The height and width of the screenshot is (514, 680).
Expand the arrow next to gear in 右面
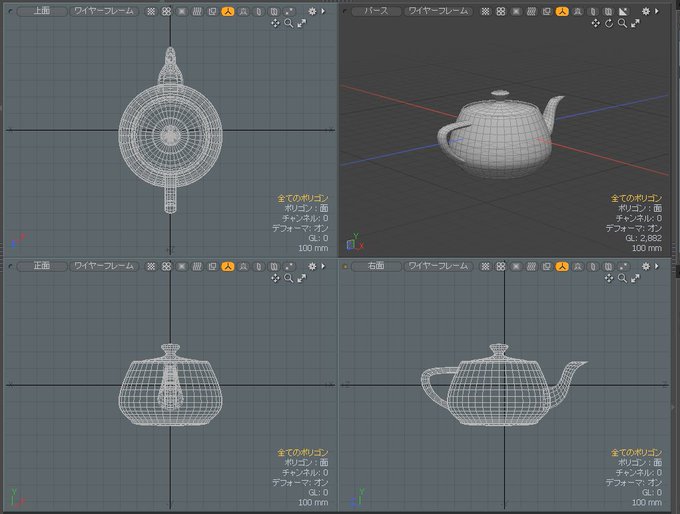657,266
